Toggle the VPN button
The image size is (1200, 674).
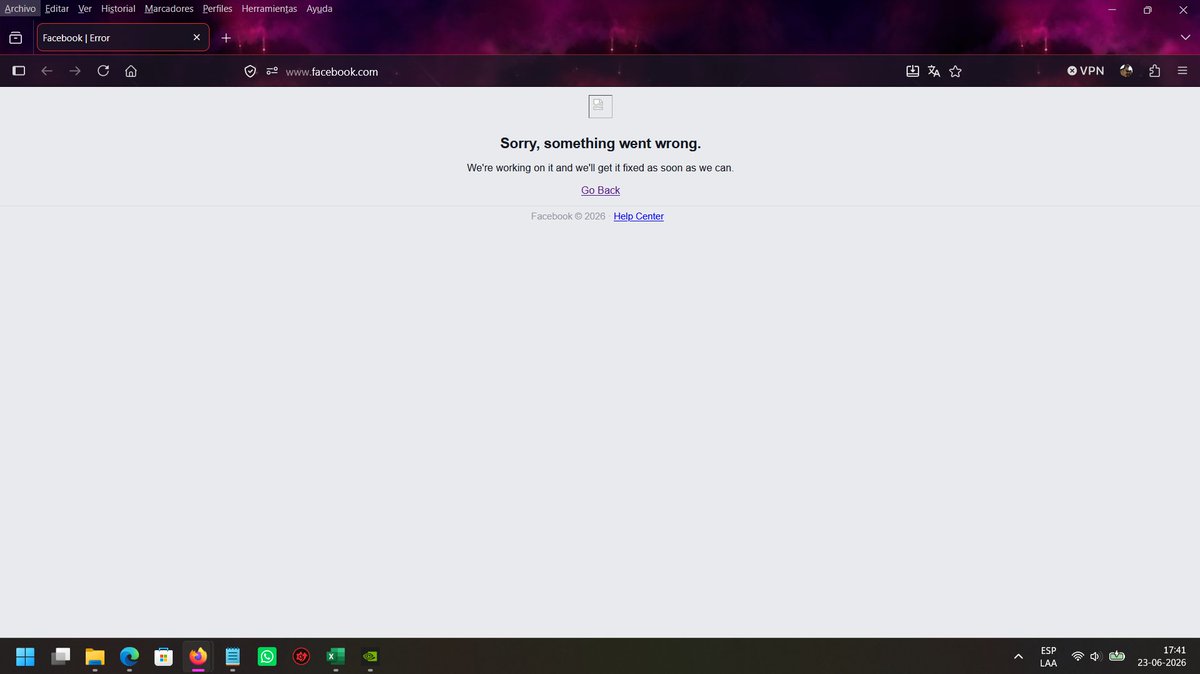tap(1086, 71)
